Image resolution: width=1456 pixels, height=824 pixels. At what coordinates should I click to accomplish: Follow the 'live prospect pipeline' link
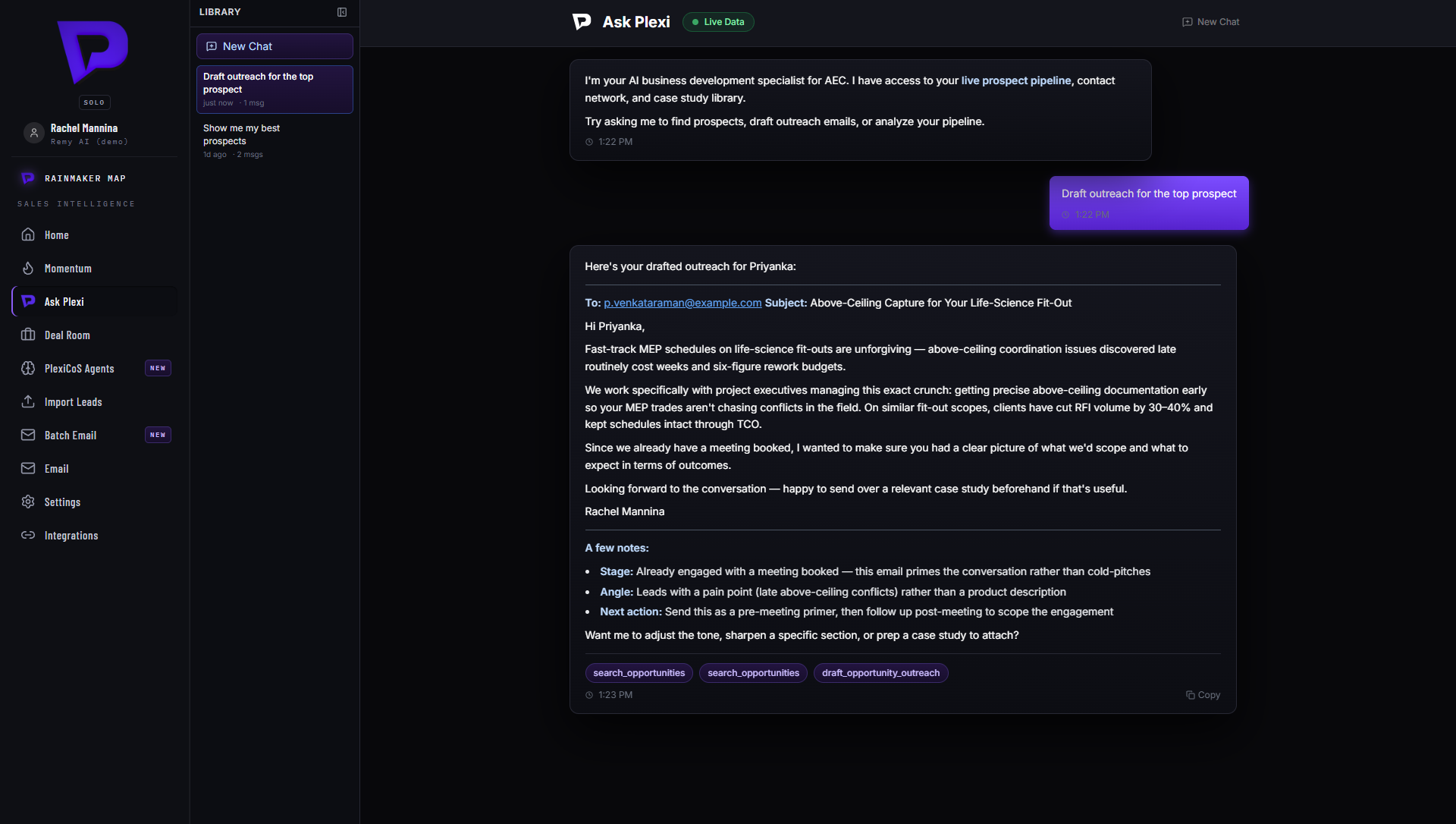coord(1016,80)
